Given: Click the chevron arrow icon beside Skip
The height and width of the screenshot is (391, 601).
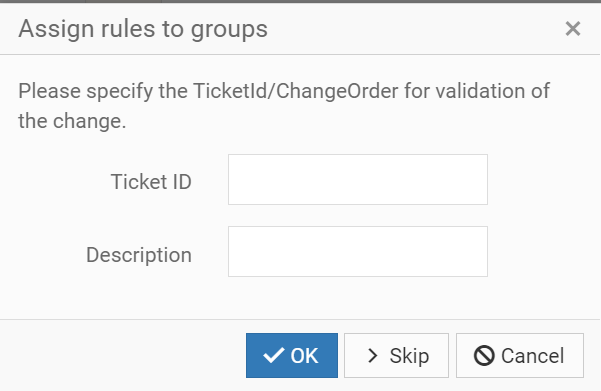Looking at the screenshot, I should pos(373,356).
